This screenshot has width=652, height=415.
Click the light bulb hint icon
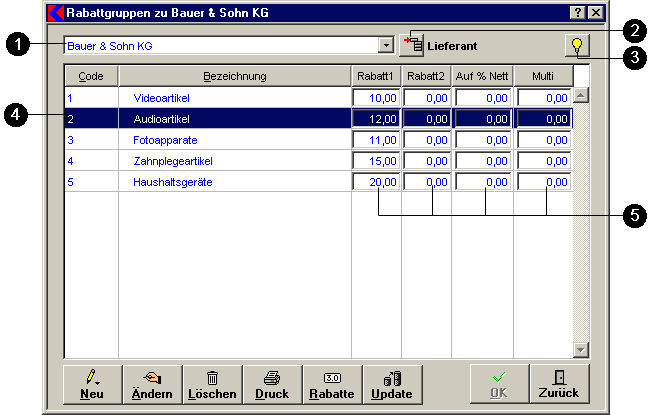coord(577,46)
